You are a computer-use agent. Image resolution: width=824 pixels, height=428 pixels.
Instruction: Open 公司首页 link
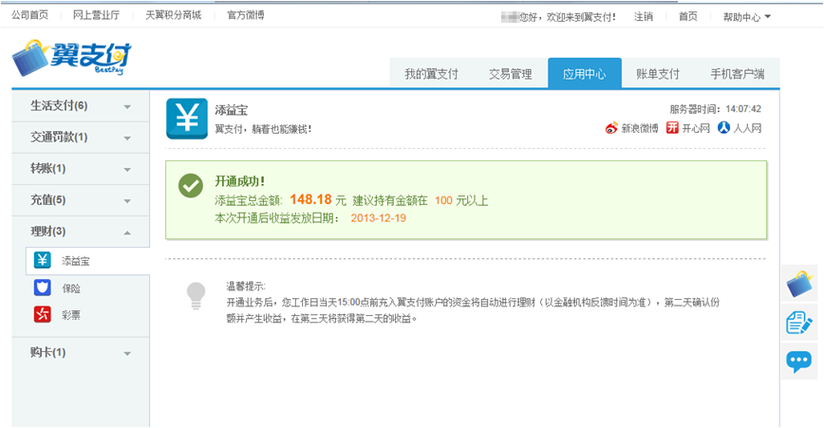click(30, 15)
